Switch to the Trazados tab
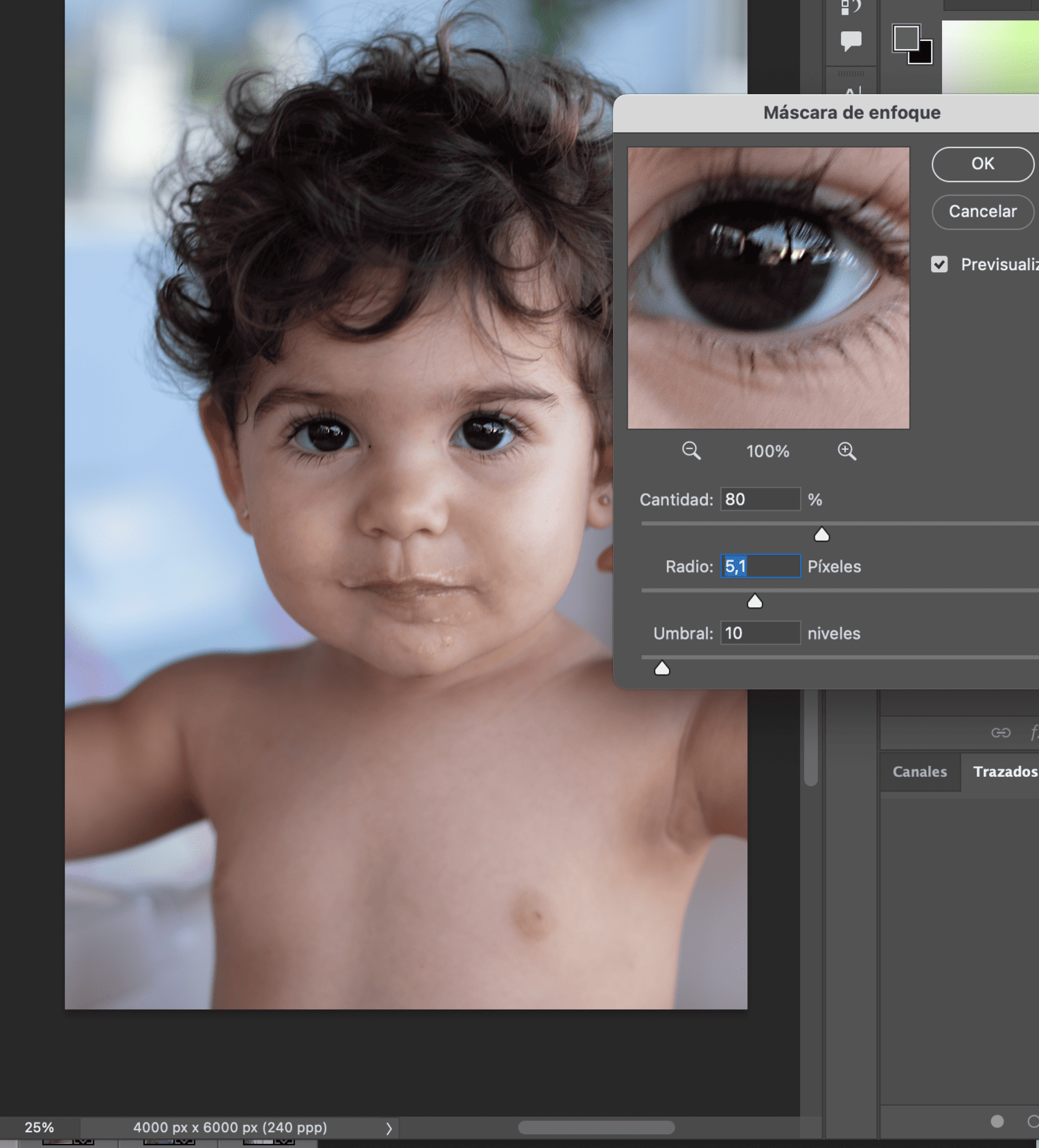 click(x=1004, y=771)
